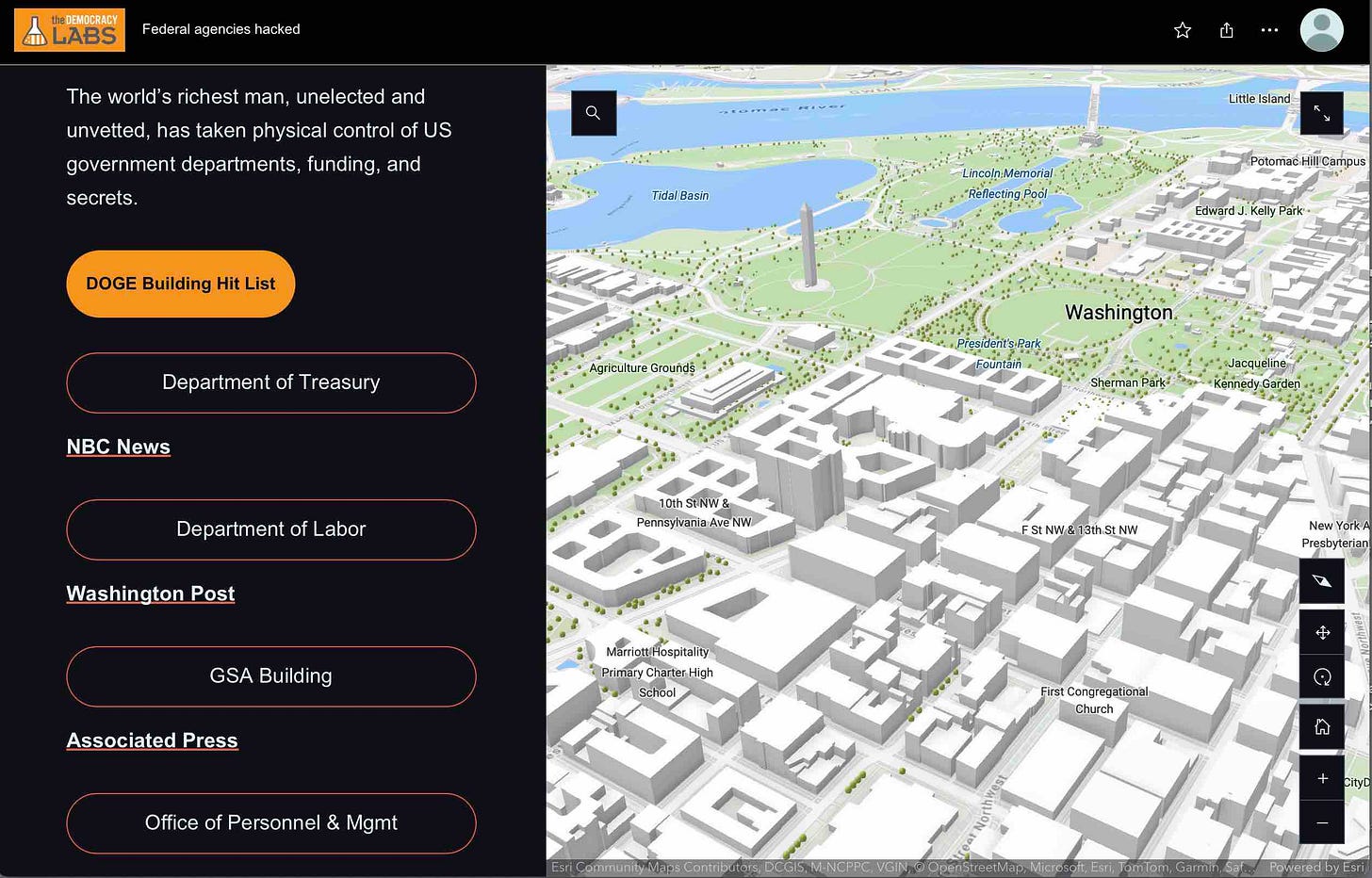Return map to home view

pos(1322,726)
